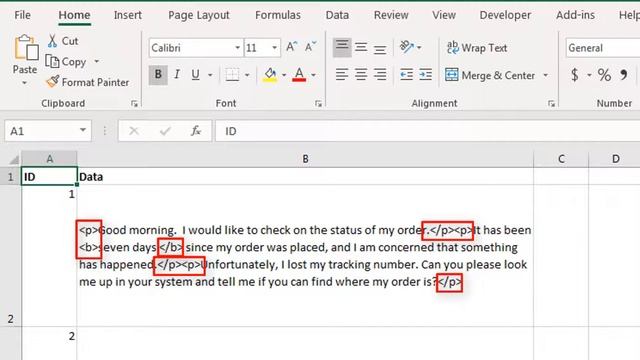Click the Cut scissors icon

(52, 41)
